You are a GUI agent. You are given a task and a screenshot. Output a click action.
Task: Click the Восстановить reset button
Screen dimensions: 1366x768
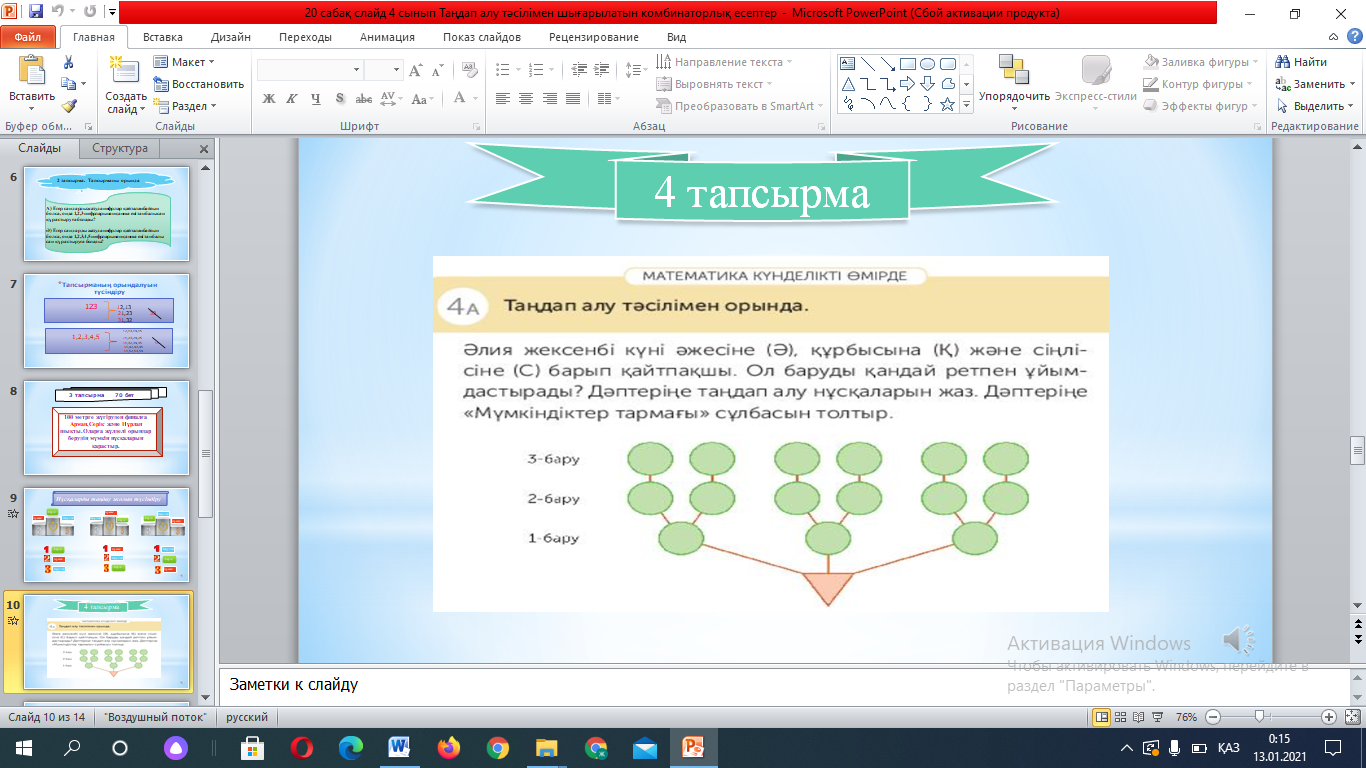point(199,84)
